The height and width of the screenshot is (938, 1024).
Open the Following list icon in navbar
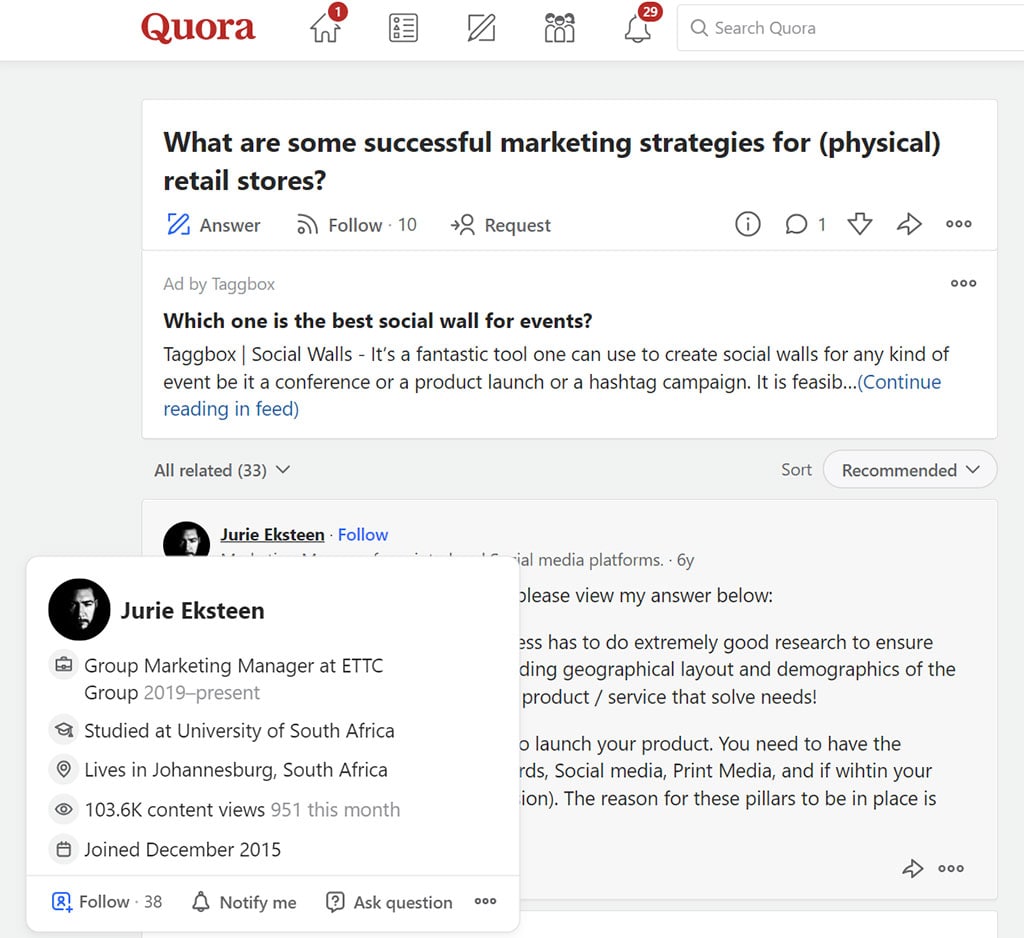coord(403,28)
